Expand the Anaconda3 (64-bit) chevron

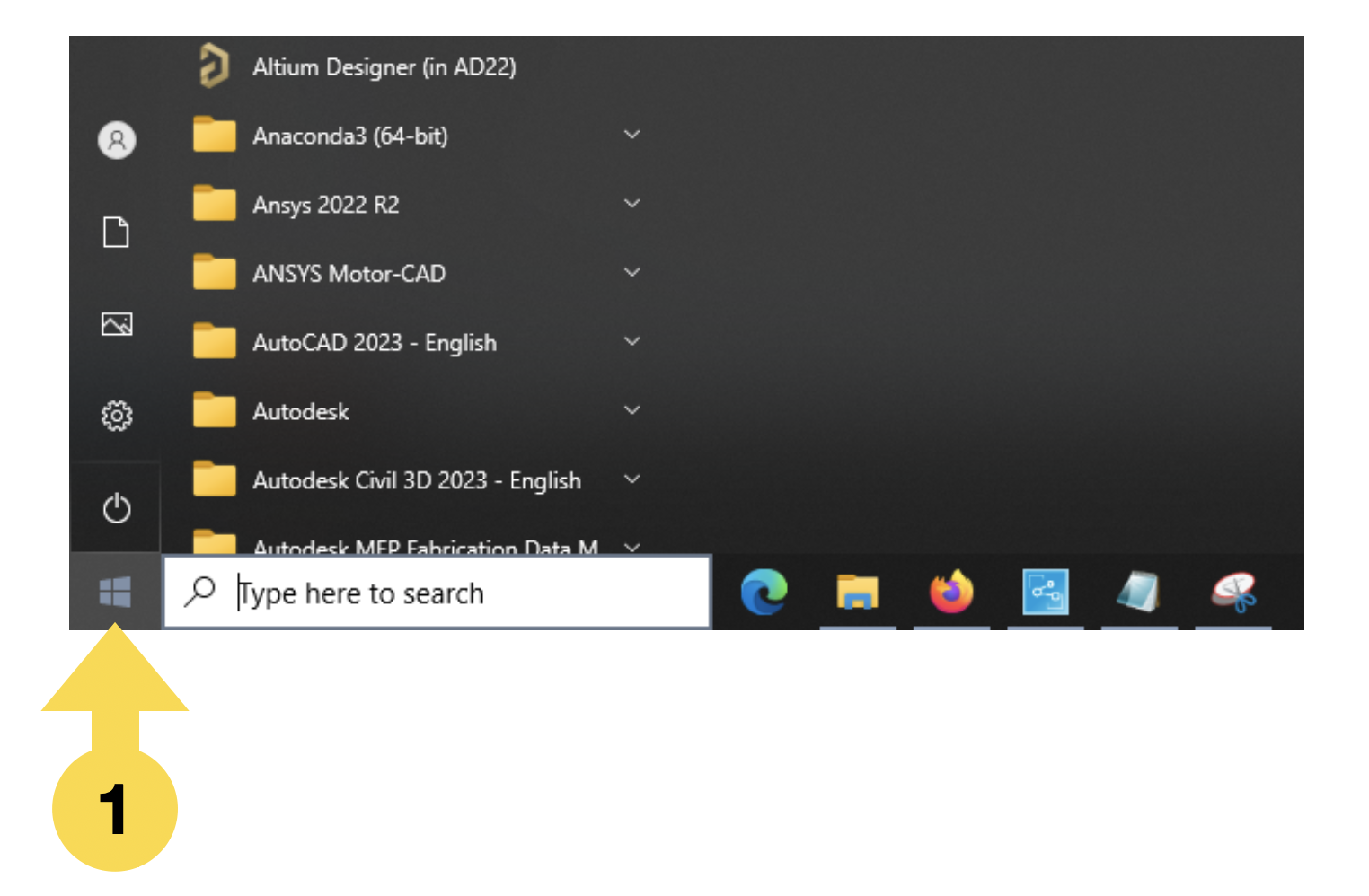(x=632, y=135)
